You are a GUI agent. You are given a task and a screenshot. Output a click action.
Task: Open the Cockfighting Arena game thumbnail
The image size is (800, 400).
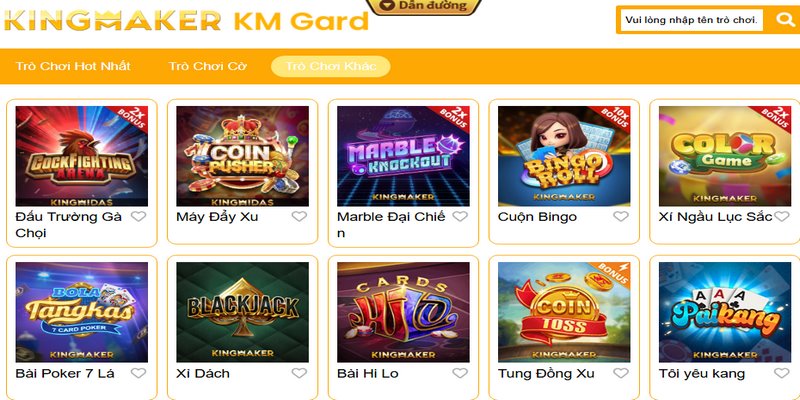pyautogui.click(x=82, y=156)
